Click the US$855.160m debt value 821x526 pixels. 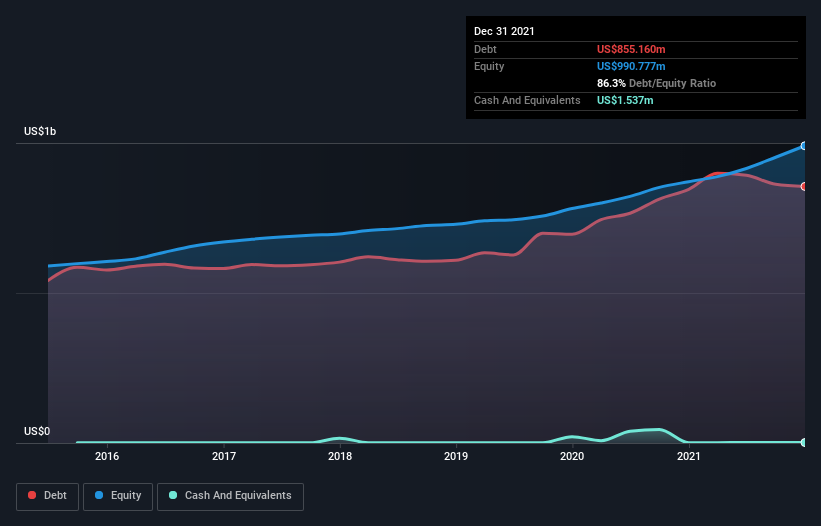click(x=631, y=49)
